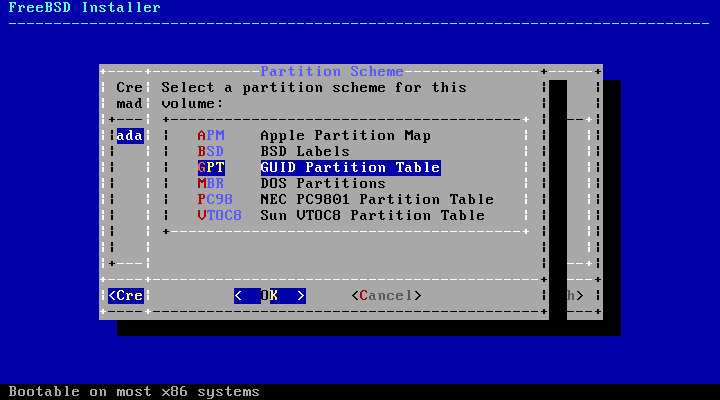
Task: Pick the BSD Labels entry
Action: [305, 152]
